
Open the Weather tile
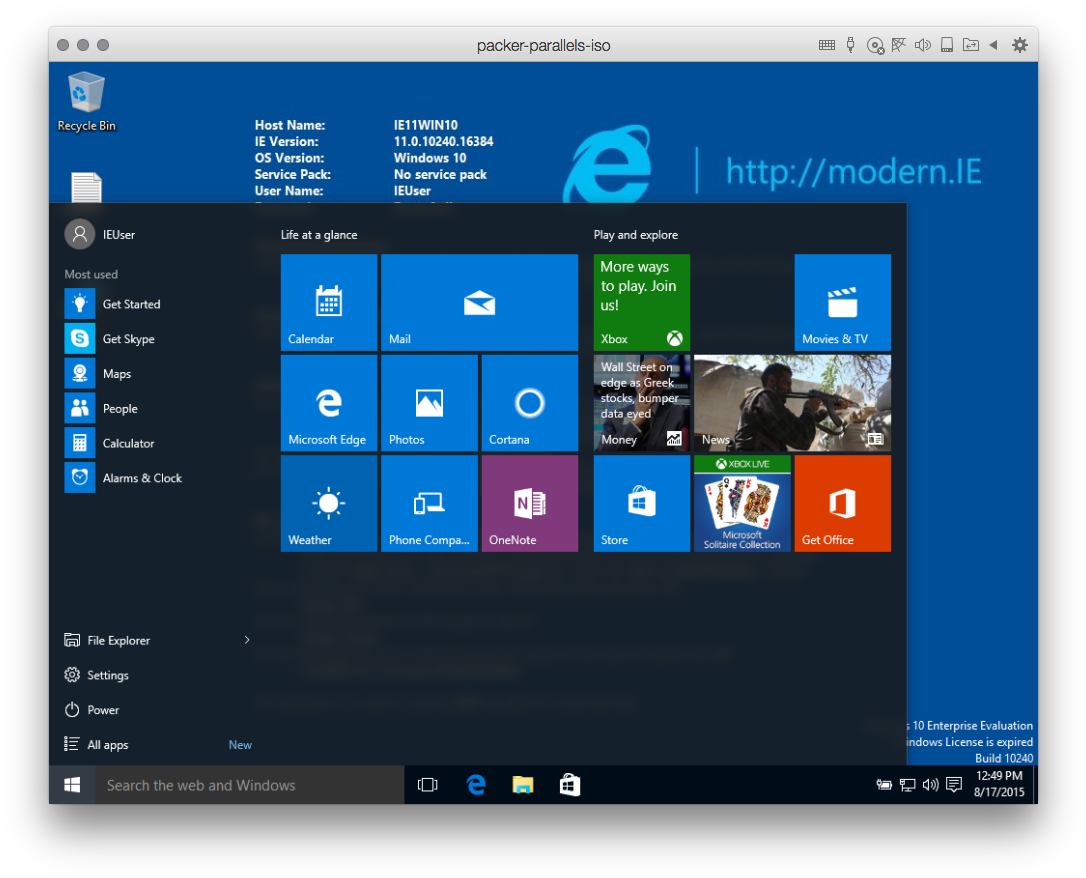[x=328, y=503]
